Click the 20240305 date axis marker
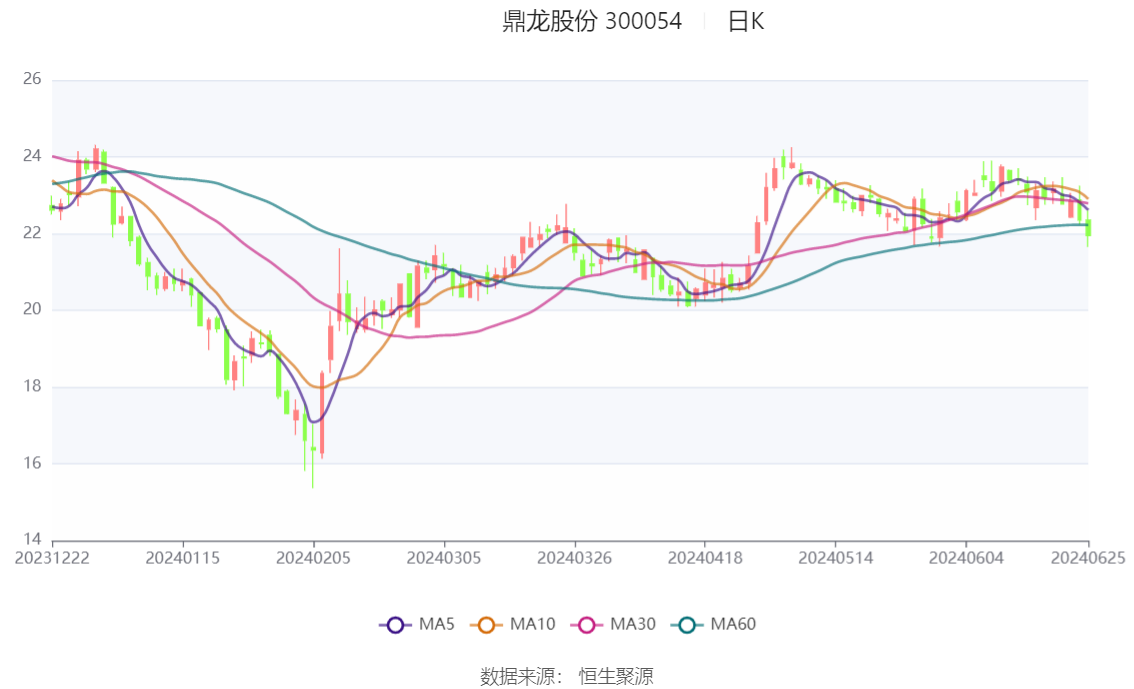This screenshot has width=1134, height=689. tap(444, 558)
